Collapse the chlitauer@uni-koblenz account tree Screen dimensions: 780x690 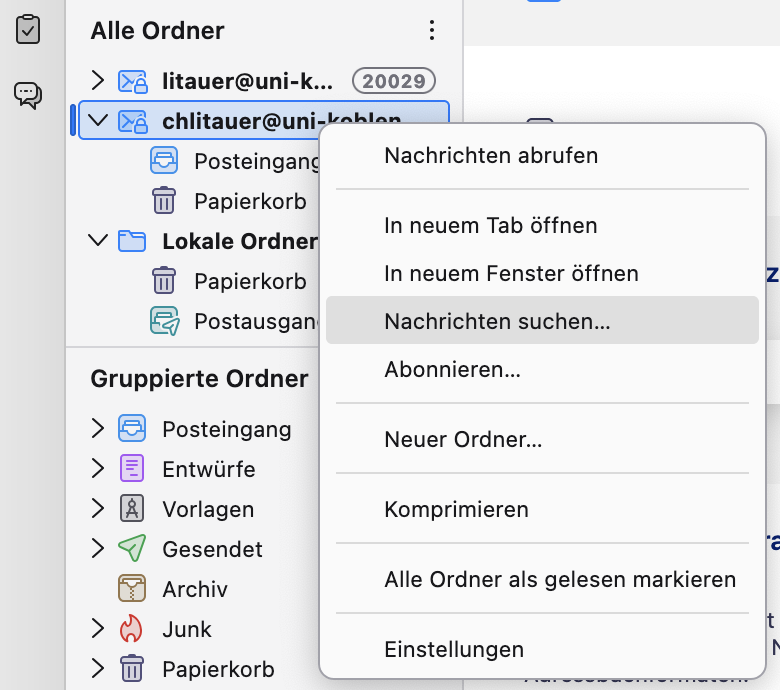pyautogui.click(x=97, y=121)
